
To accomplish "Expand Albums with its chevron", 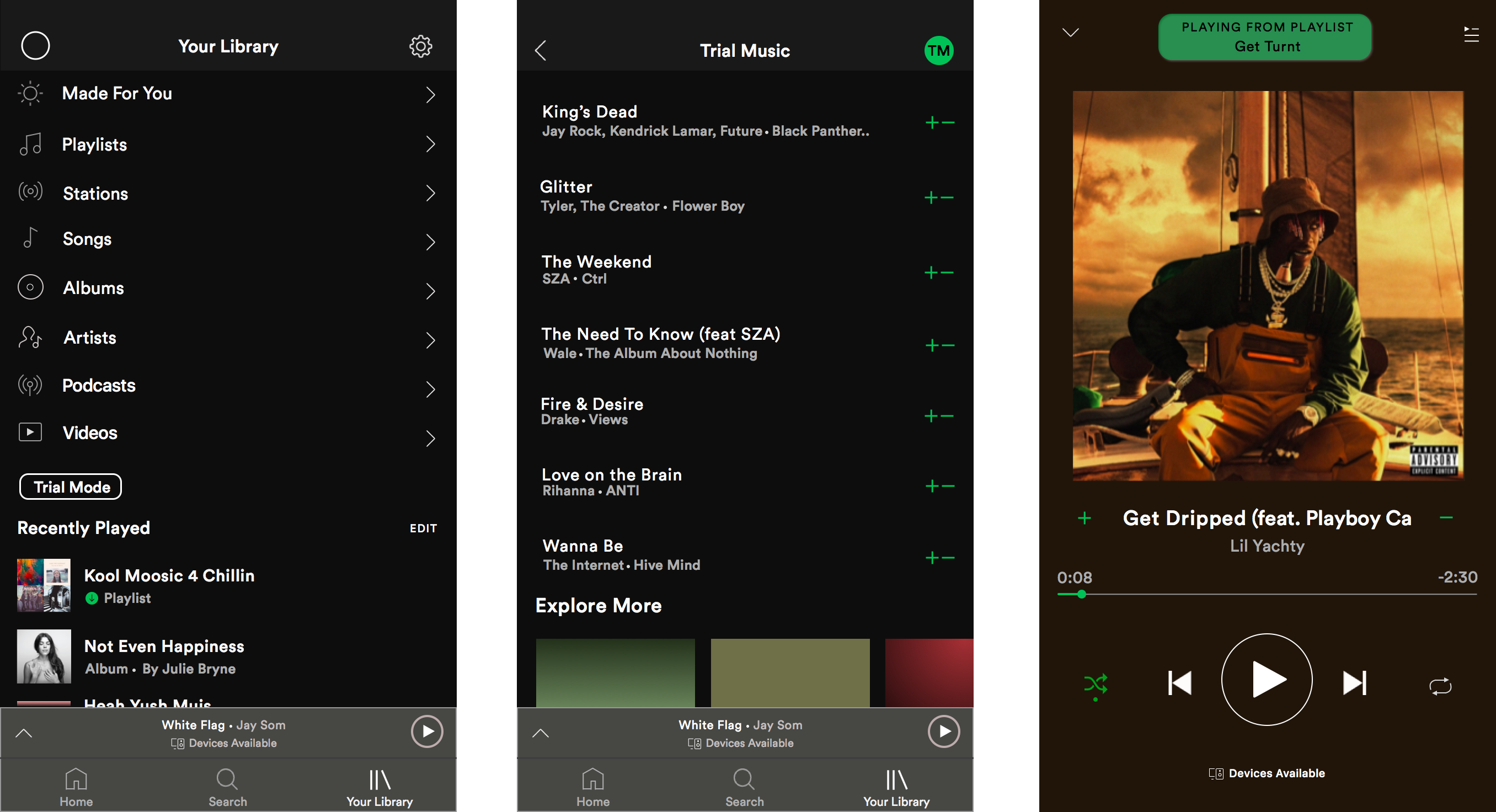I will (x=430, y=291).
